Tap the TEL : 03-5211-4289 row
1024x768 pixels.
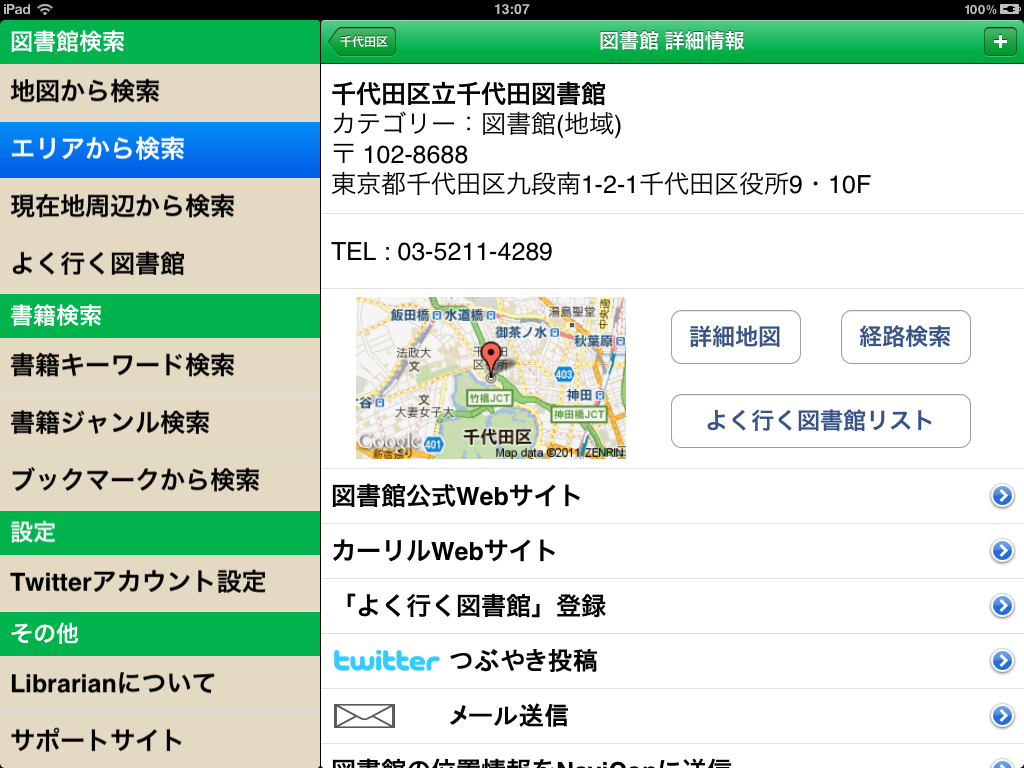(673, 251)
